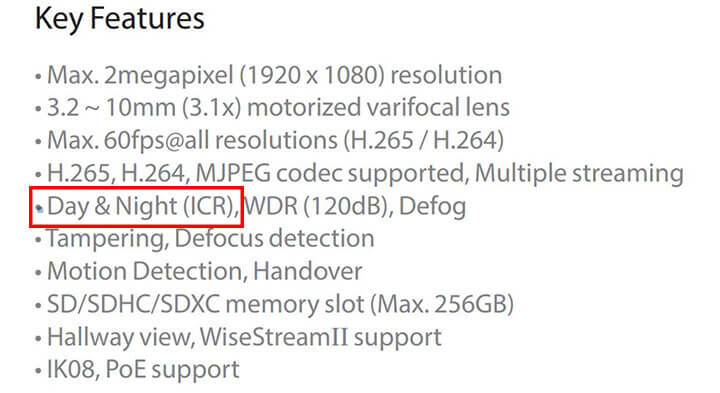The height and width of the screenshot is (393, 720).
Task: Click the bullet before Day & Night
Action: coord(39,209)
